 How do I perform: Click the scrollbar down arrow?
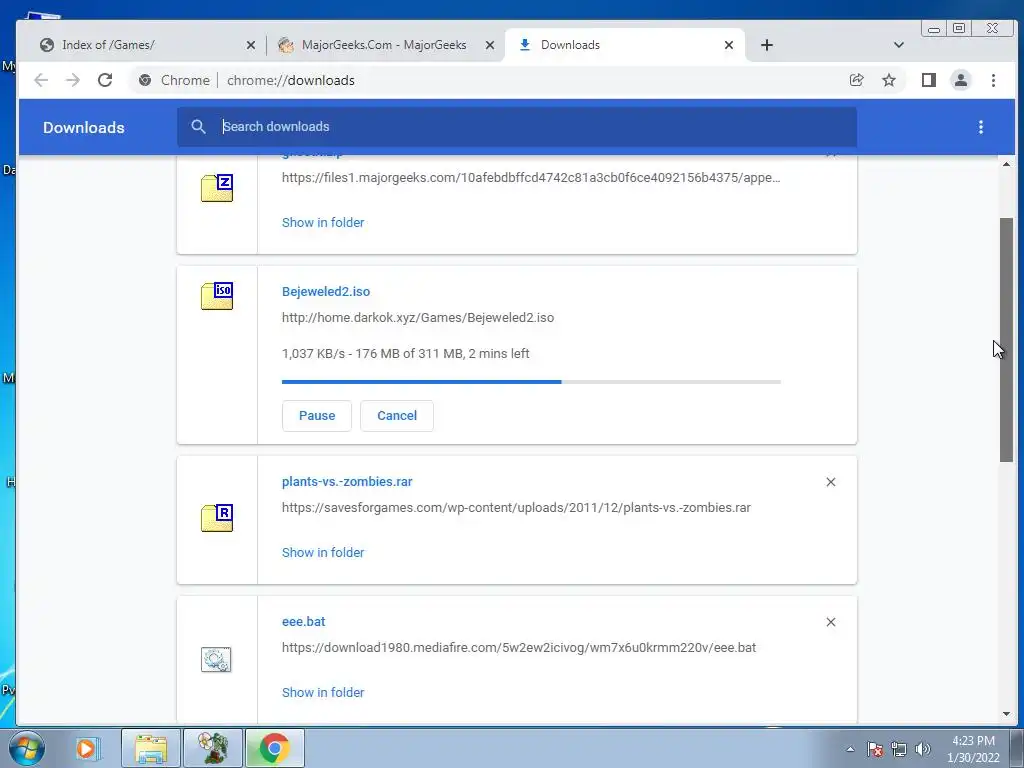point(1006,714)
